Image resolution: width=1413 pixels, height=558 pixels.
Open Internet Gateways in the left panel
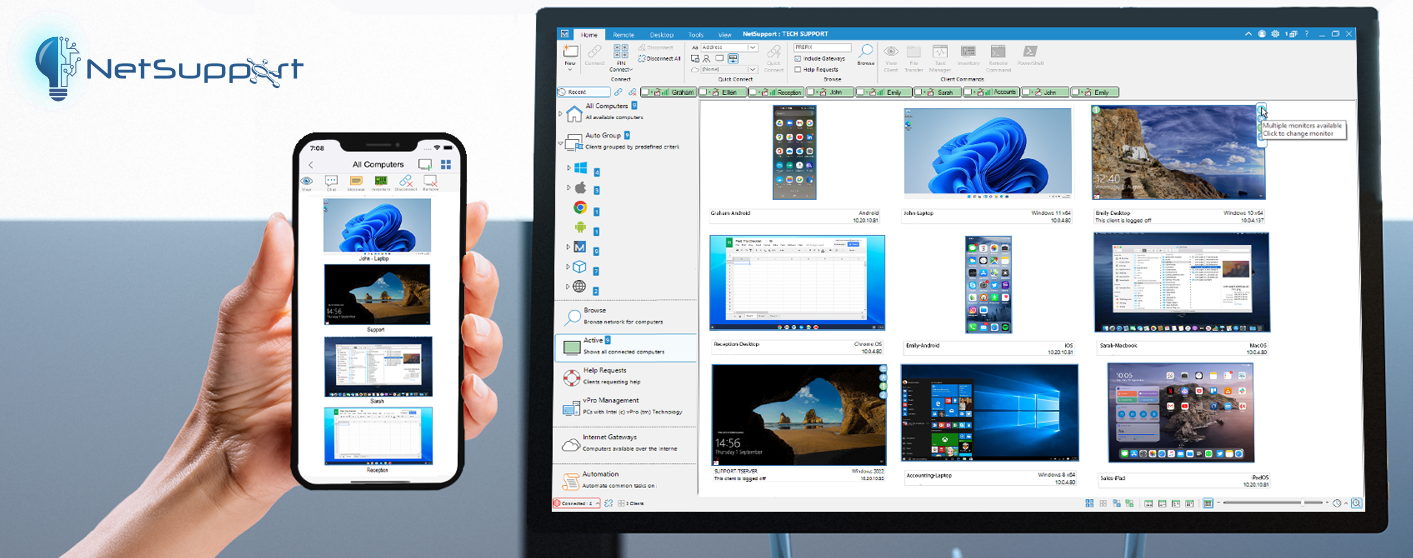(626, 443)
